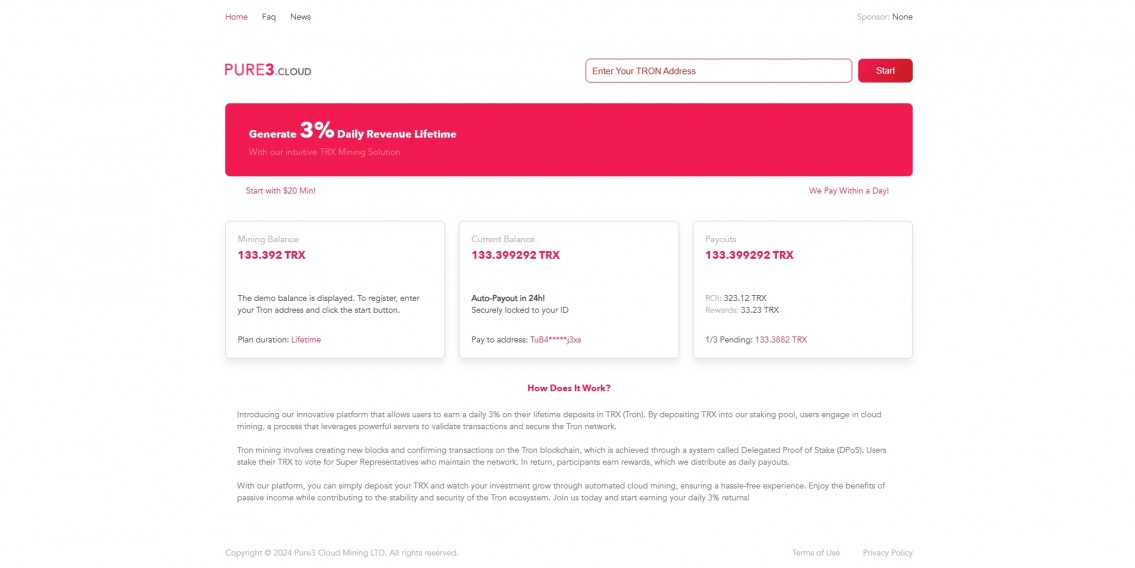Click the Current Balance 133.399292 TRX value
1135x568 pixels.
click(515, 255)
